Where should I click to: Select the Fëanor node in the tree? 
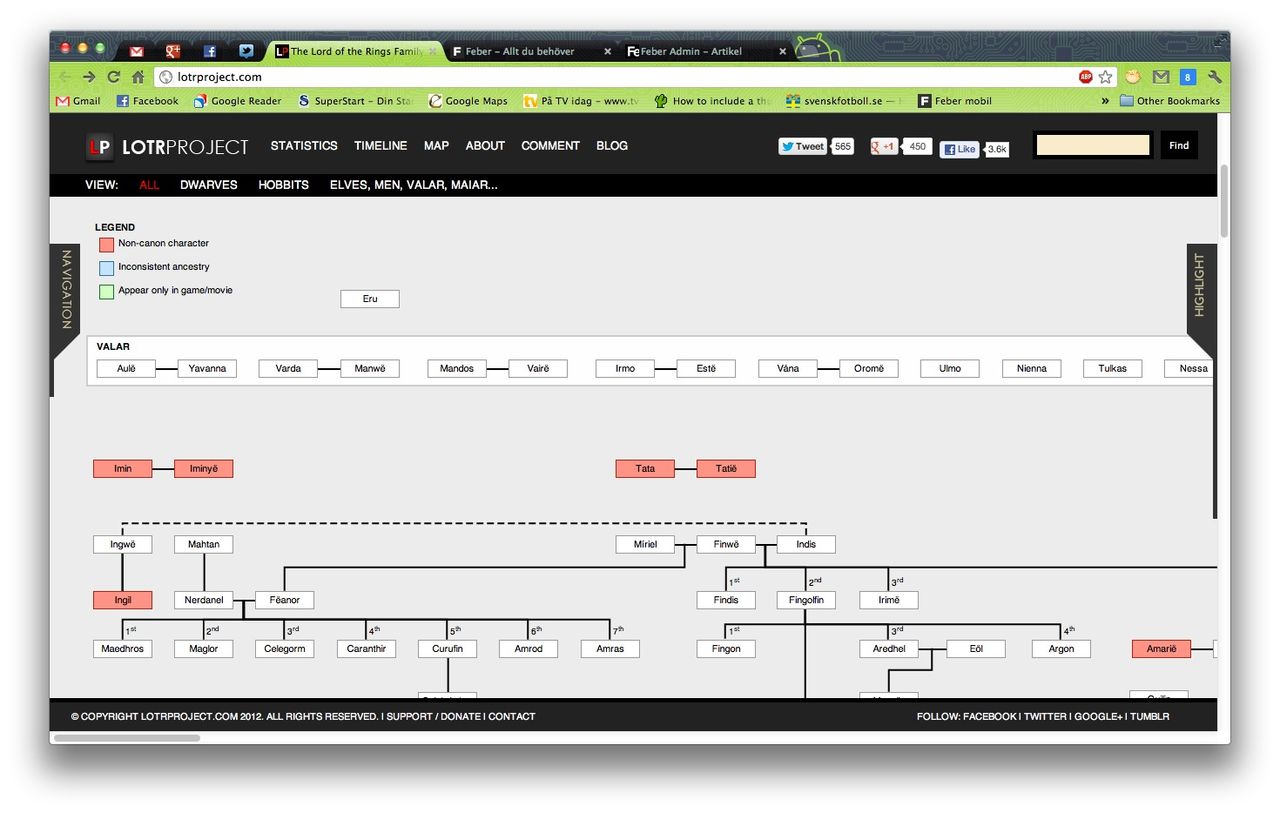point(284,600)
